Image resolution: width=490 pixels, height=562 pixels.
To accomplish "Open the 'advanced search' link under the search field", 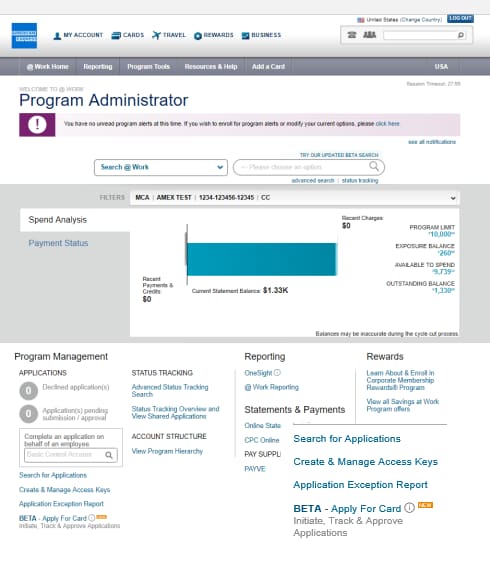I will (x=313, y=181).
